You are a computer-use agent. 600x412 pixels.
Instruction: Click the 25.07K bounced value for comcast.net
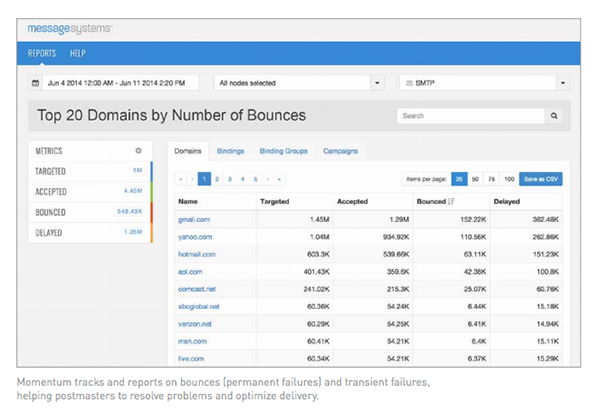[475, 289]
